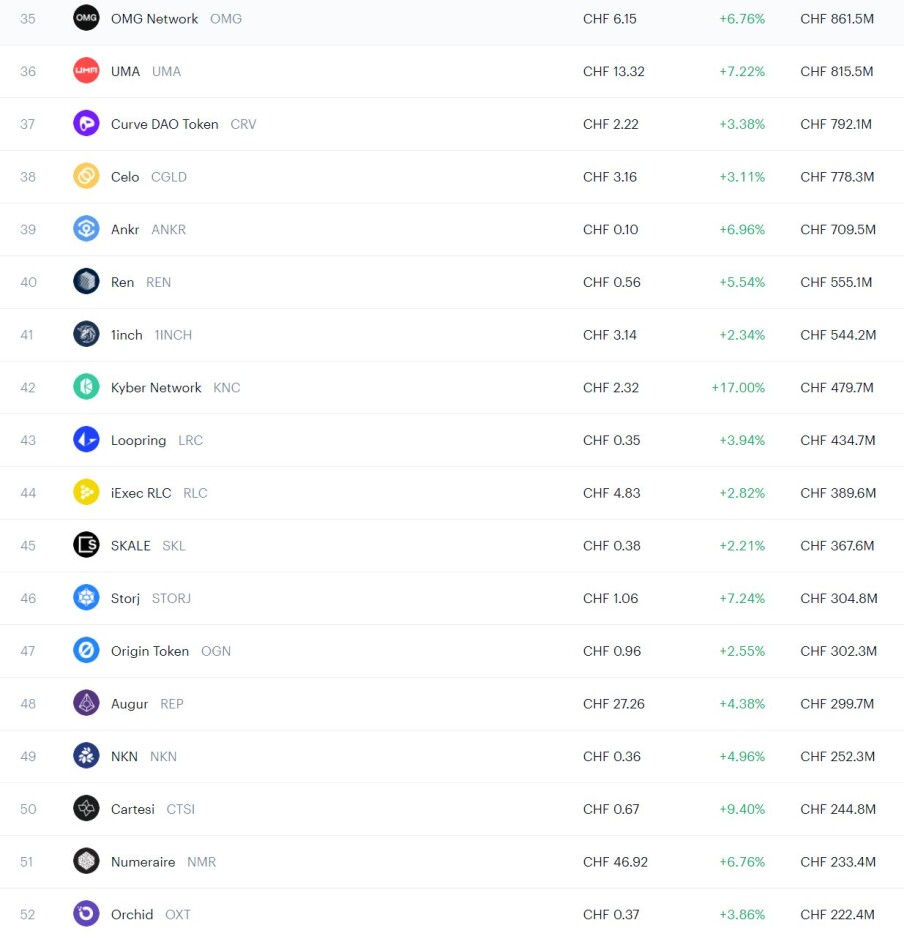904x939 pixels.
Task: Click the OMG Network coin icon
Action: point(86,18)
